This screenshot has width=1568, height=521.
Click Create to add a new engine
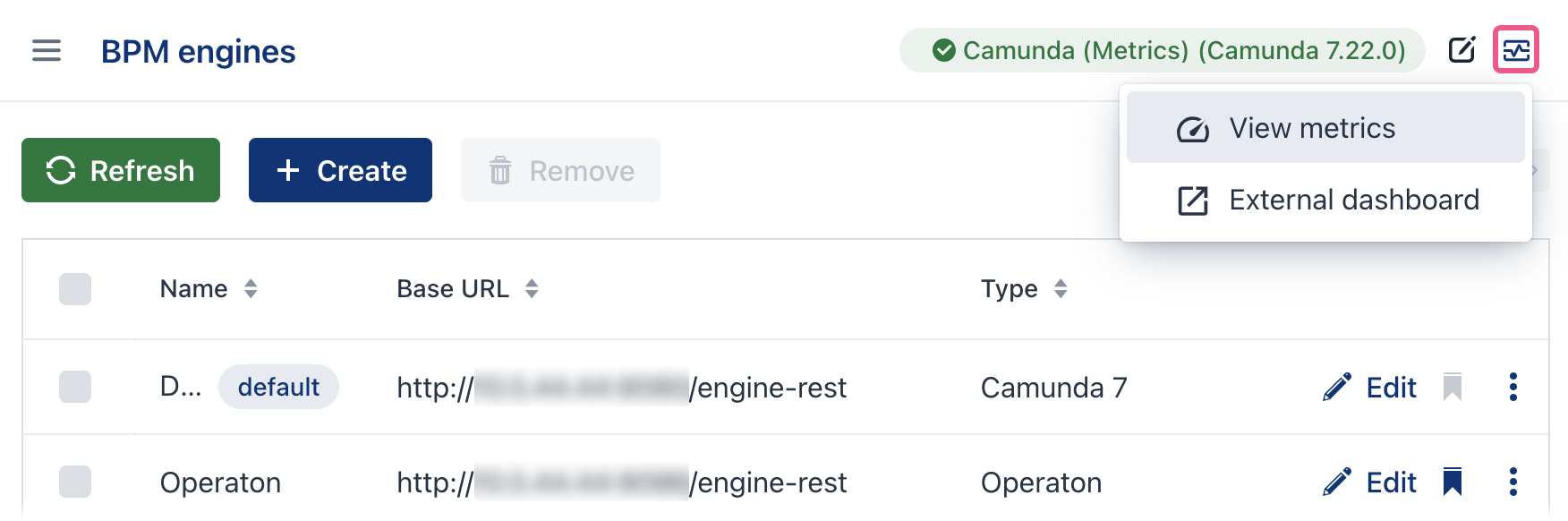point(340,170)
